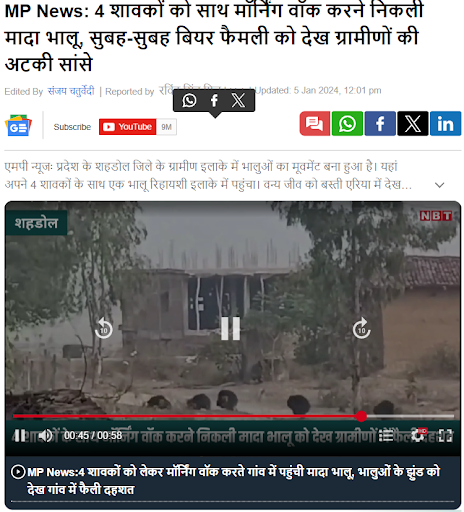Open Google News follow icon
Screen dimensions: 464x512
pyautogui.click(x=18, y=126)
